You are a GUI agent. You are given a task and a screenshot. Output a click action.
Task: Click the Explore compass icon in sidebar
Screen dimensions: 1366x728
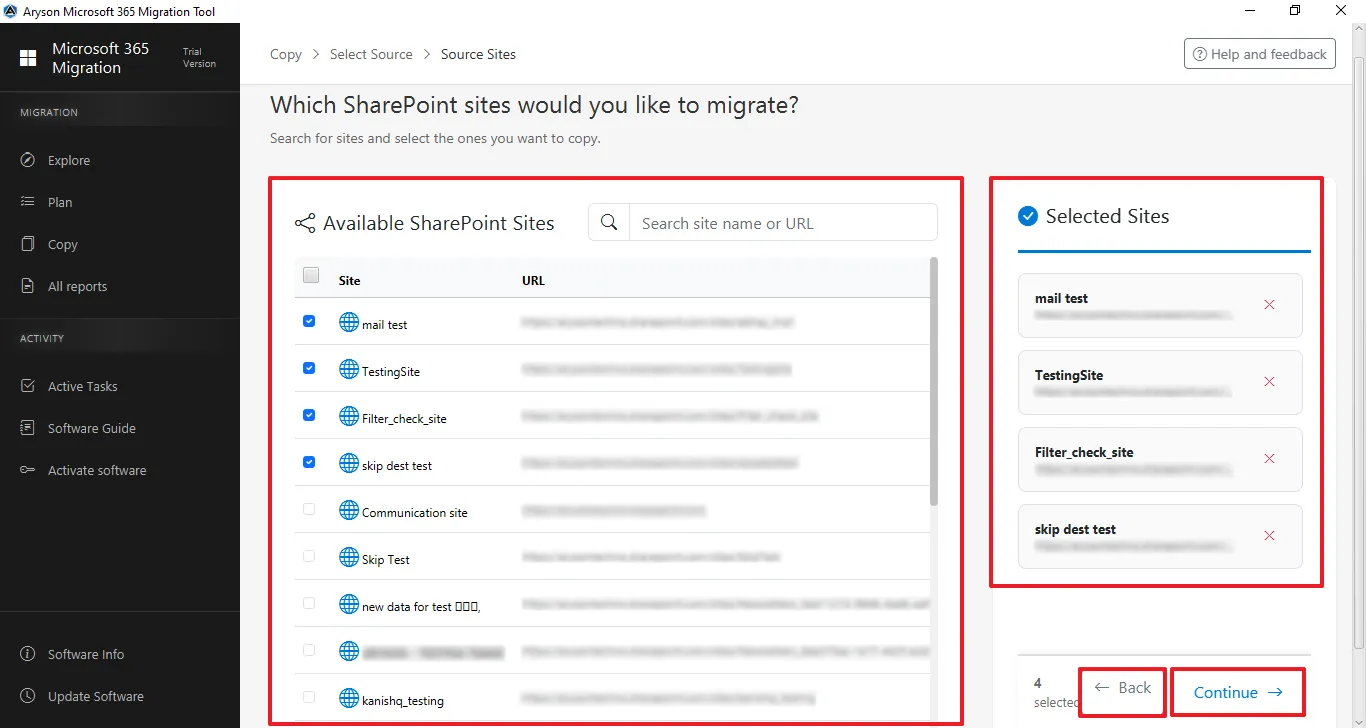click(x=28, y=160)
